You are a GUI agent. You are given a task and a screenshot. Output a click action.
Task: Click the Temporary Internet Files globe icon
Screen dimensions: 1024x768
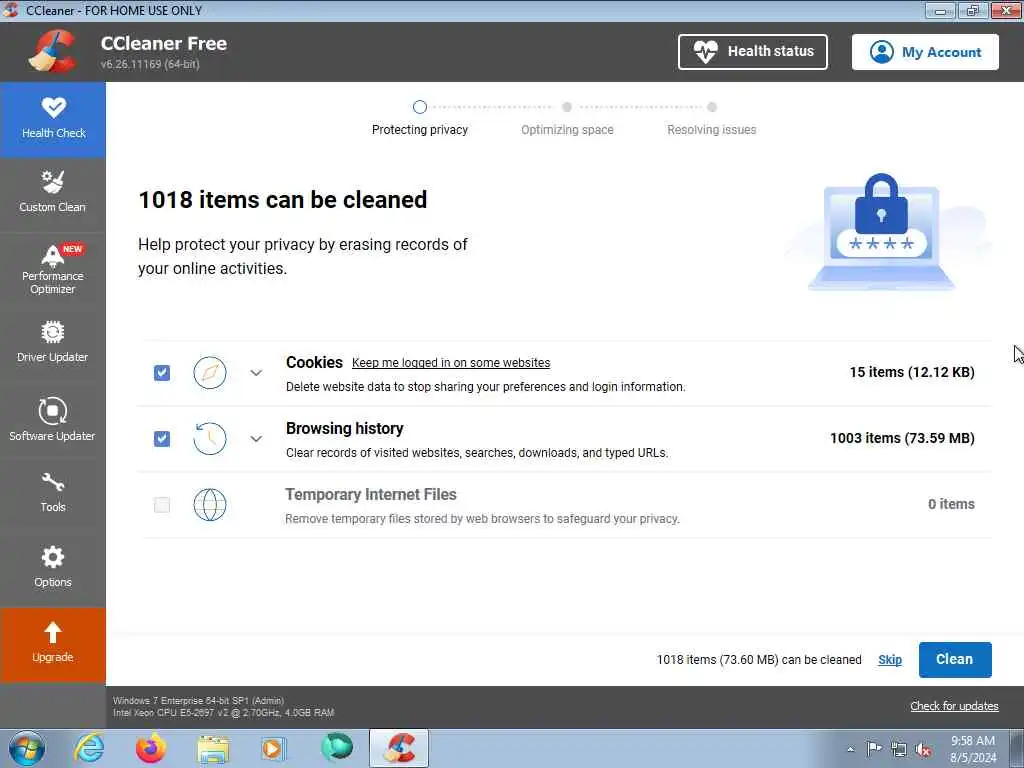click(x=210, y=504)
